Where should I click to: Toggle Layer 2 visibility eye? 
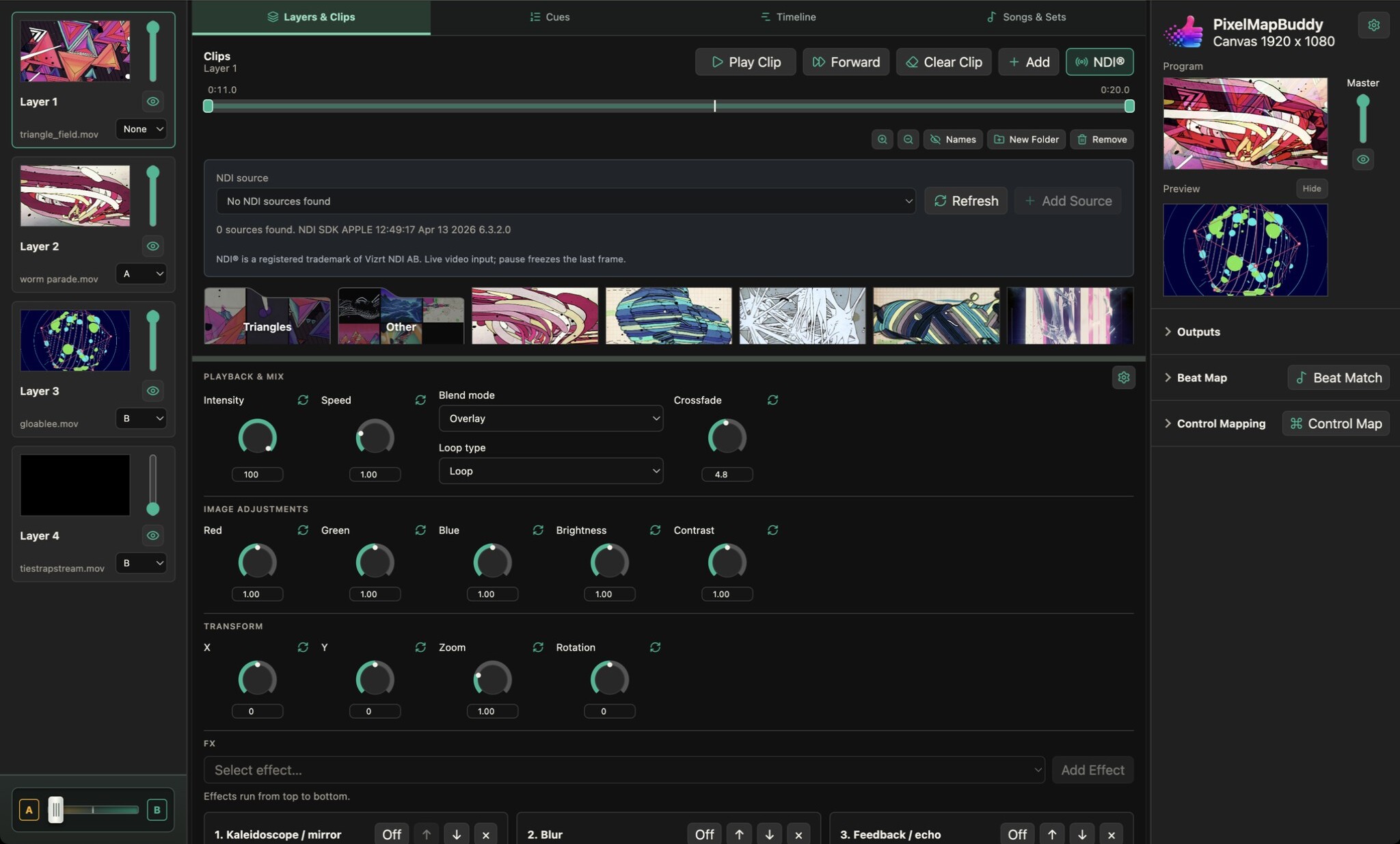[153, 246]
